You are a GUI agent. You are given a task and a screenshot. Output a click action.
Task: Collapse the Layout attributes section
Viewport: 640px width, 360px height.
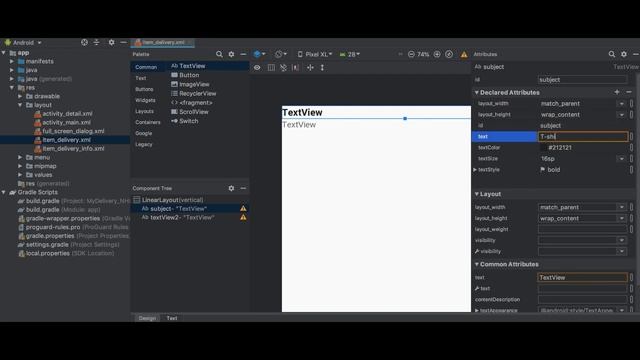click(x=476, y=194)
